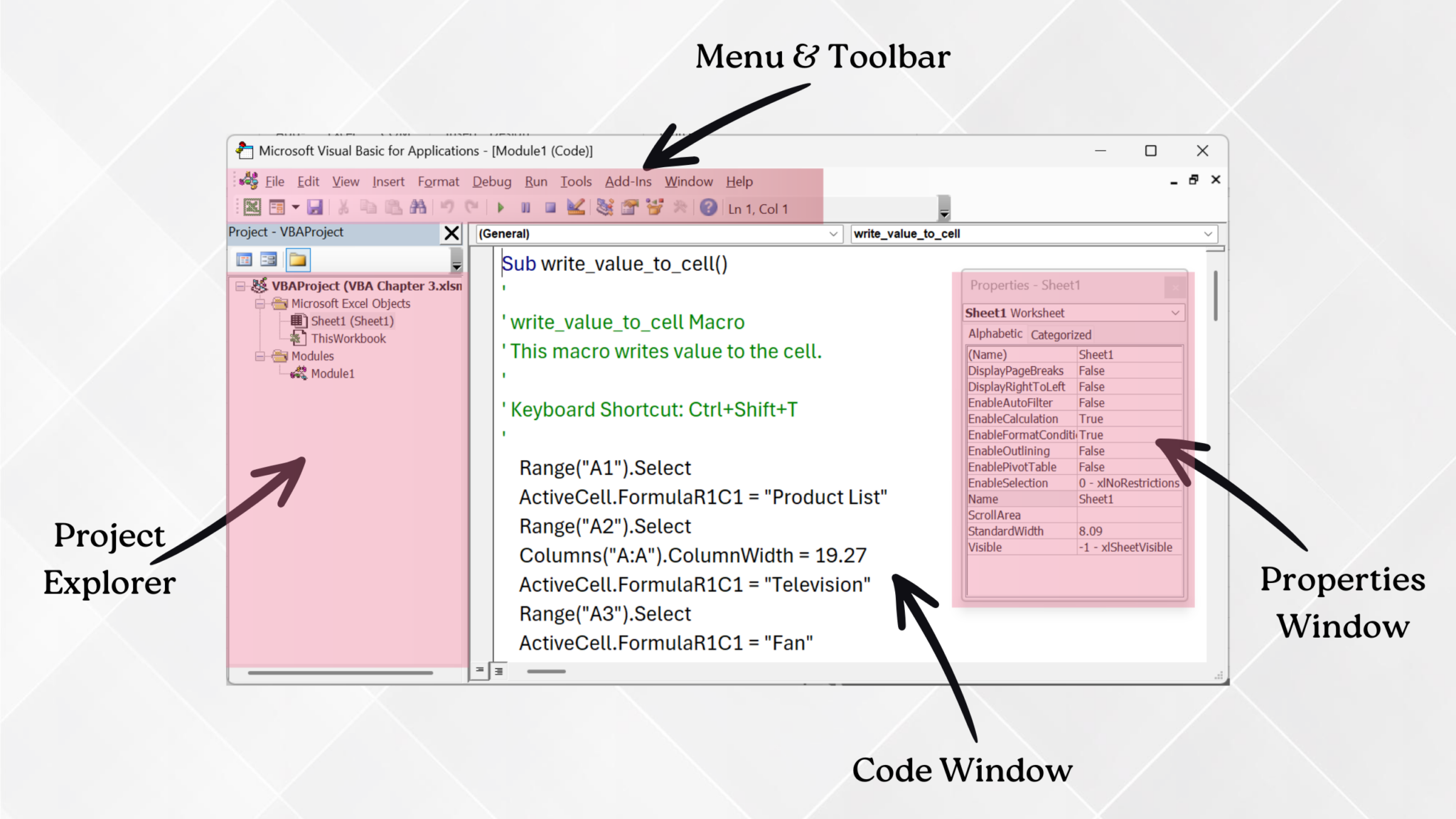Pause execution using the Break toolbar icon
Viewport: 1456px width, 819px height.
click(x=526, y=208)
